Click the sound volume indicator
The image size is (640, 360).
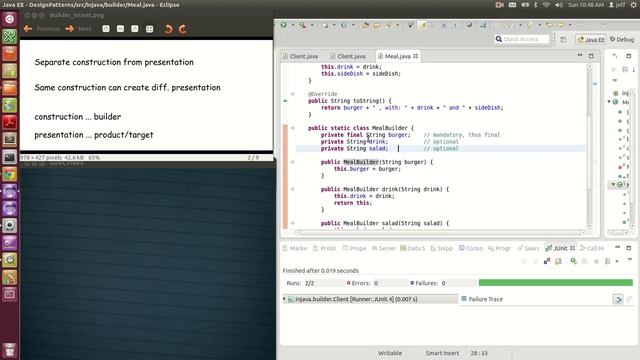(559, 5)
